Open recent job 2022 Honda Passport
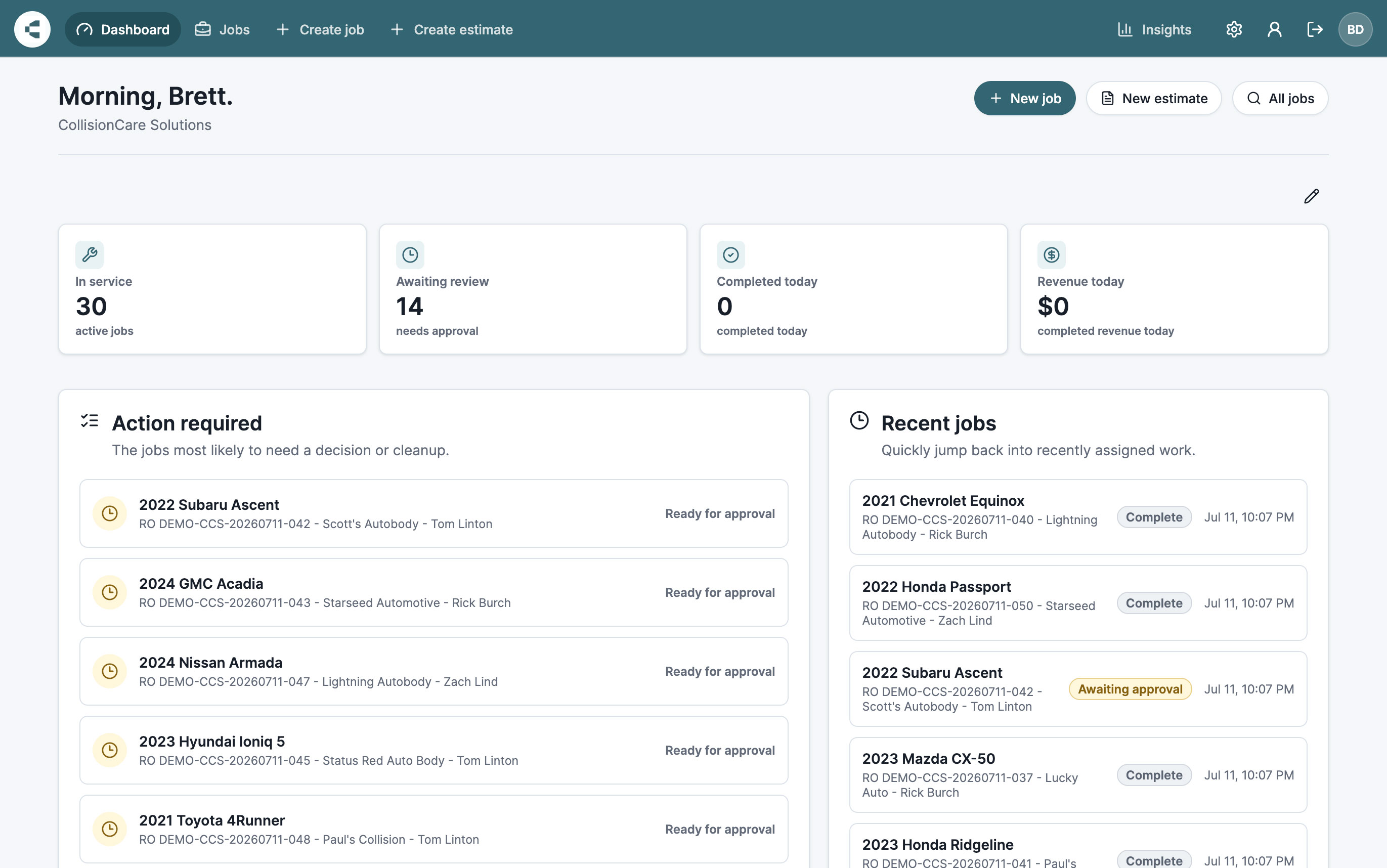The width and height of the screenshot is (1387, 868). (1078, 603)
